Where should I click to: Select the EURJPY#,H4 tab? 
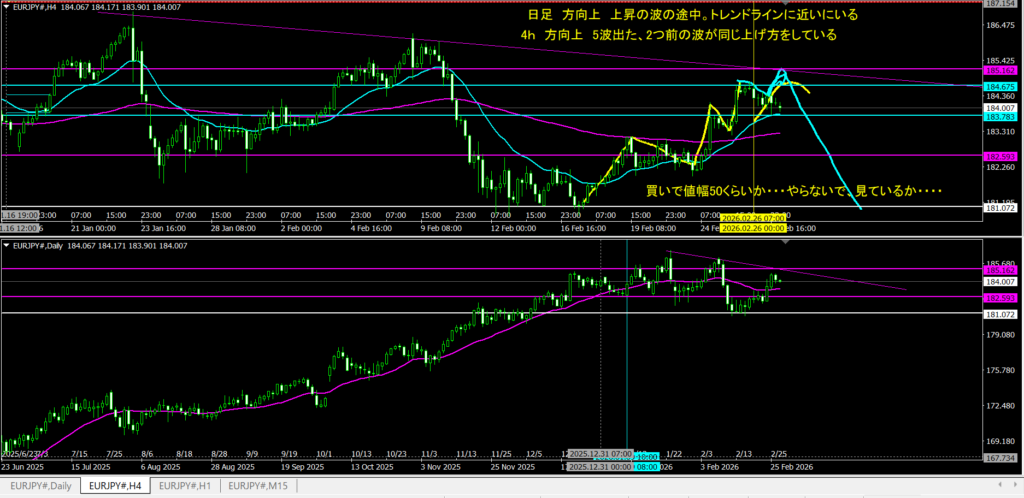tap(113, 485)
